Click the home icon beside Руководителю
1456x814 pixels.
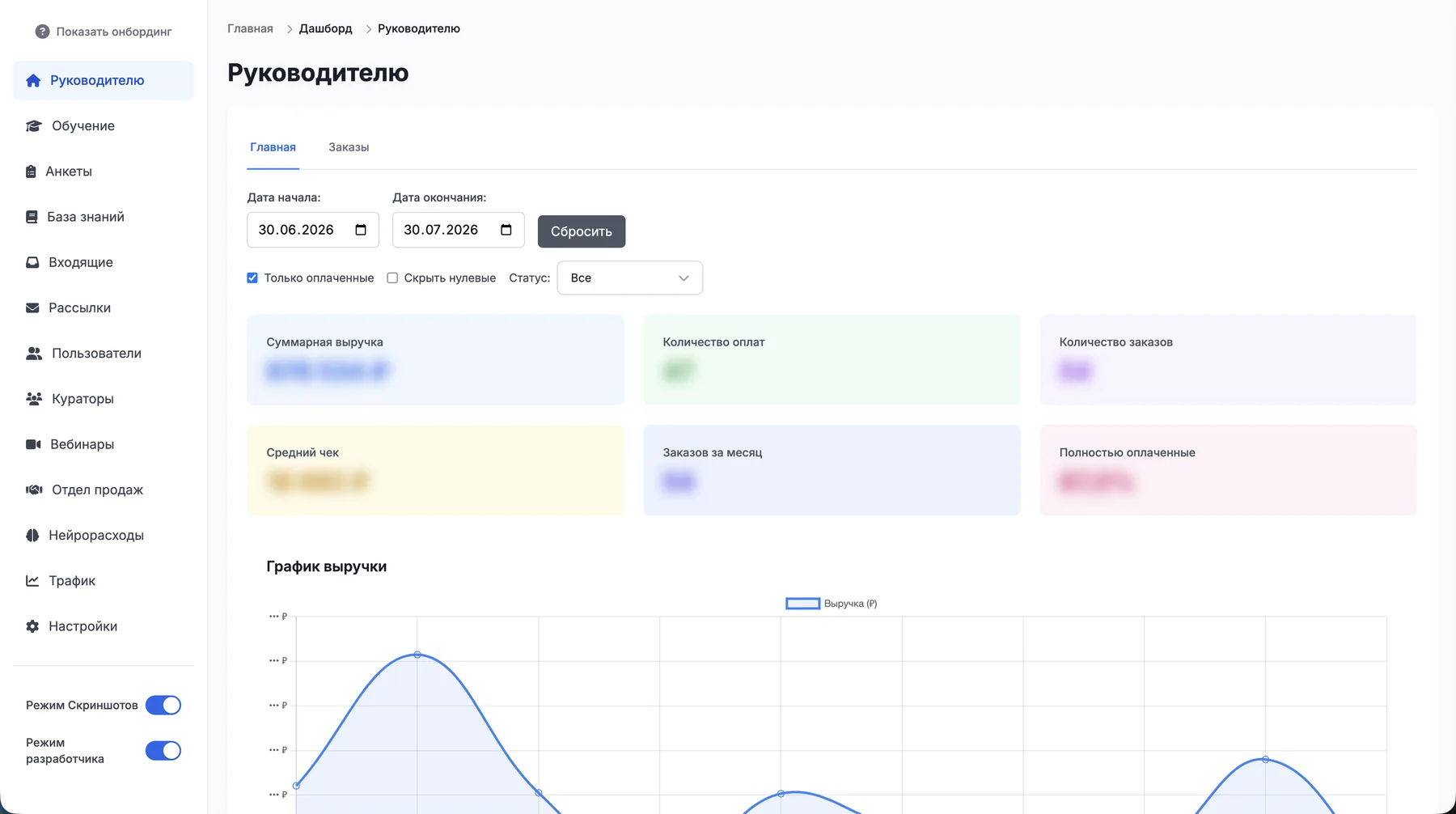click(x=33, y=80)
